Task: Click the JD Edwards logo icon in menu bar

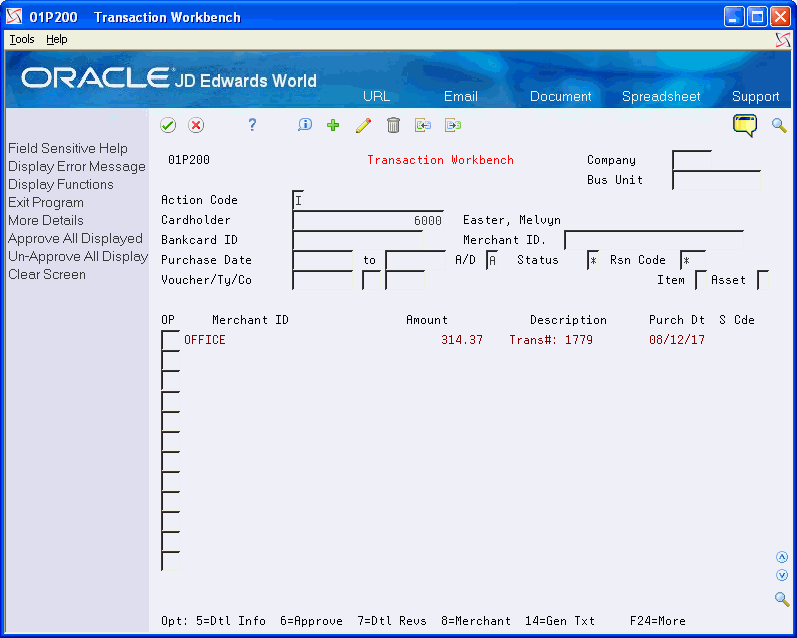Action: [783, 40]
